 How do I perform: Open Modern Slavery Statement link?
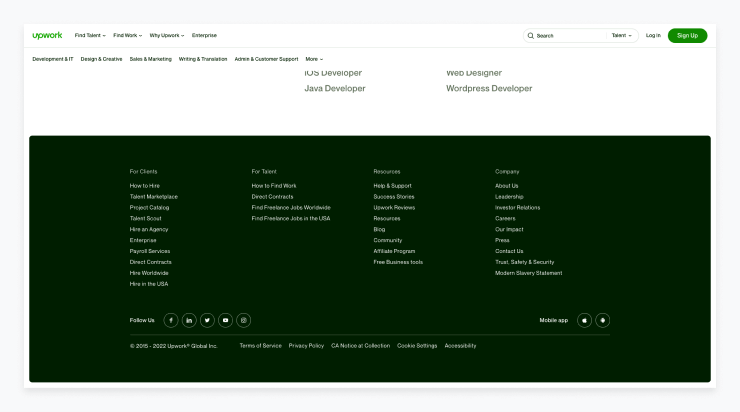(x=528, y=273)
